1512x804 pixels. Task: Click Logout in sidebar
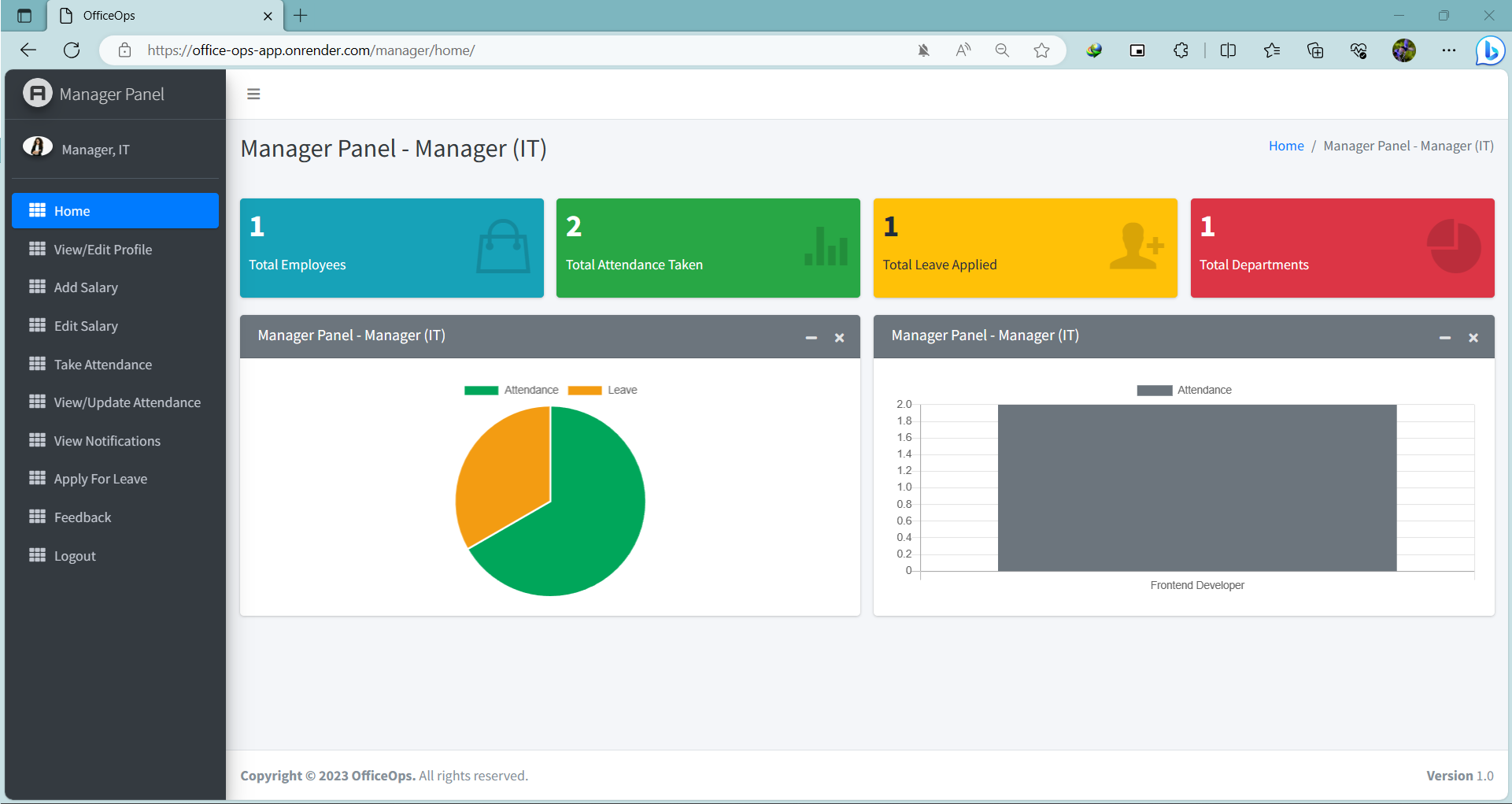click(115, 555)
